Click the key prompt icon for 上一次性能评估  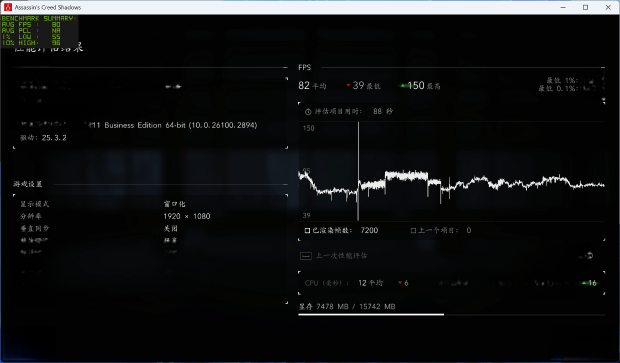tap(306, 256)
